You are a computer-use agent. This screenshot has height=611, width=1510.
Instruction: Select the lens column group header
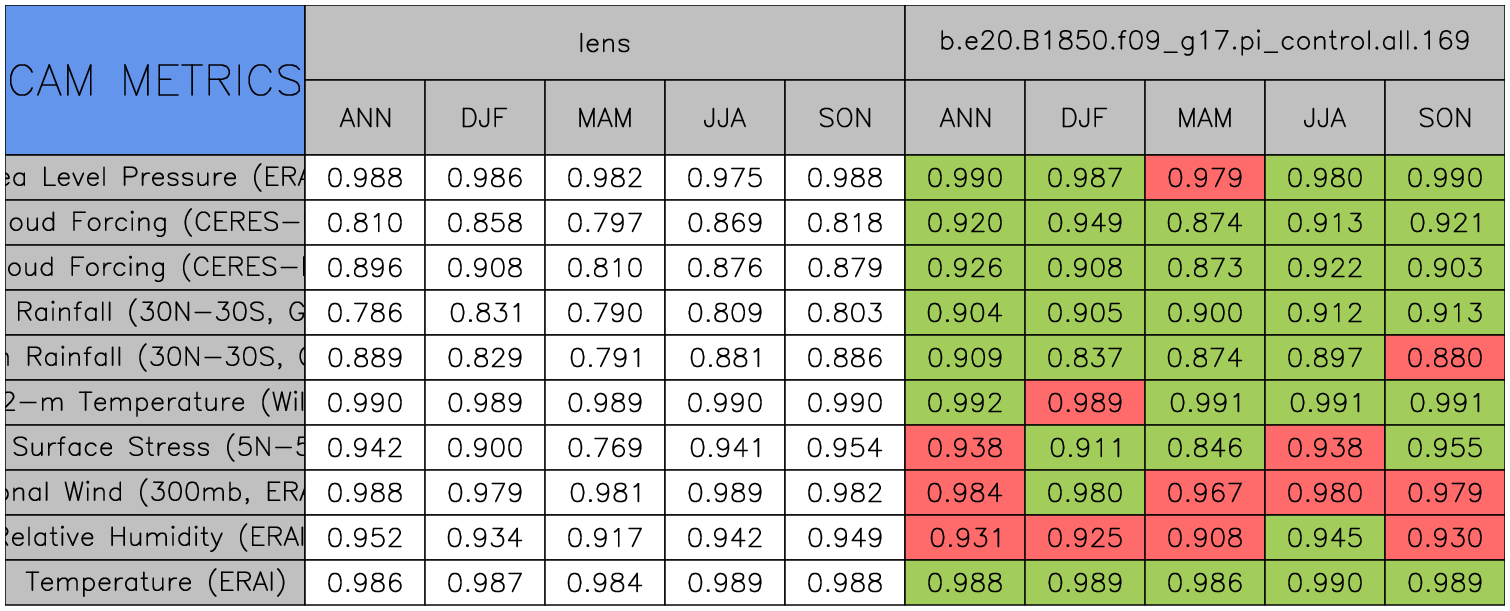click(x=604, y=42)
